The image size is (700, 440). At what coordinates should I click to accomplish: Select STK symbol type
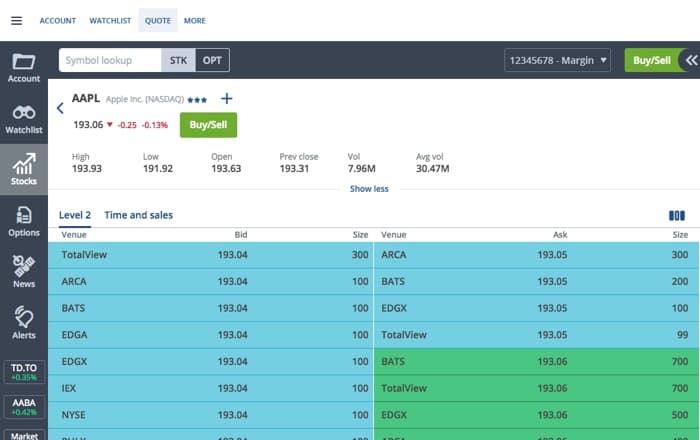click(x=178, y=60)
